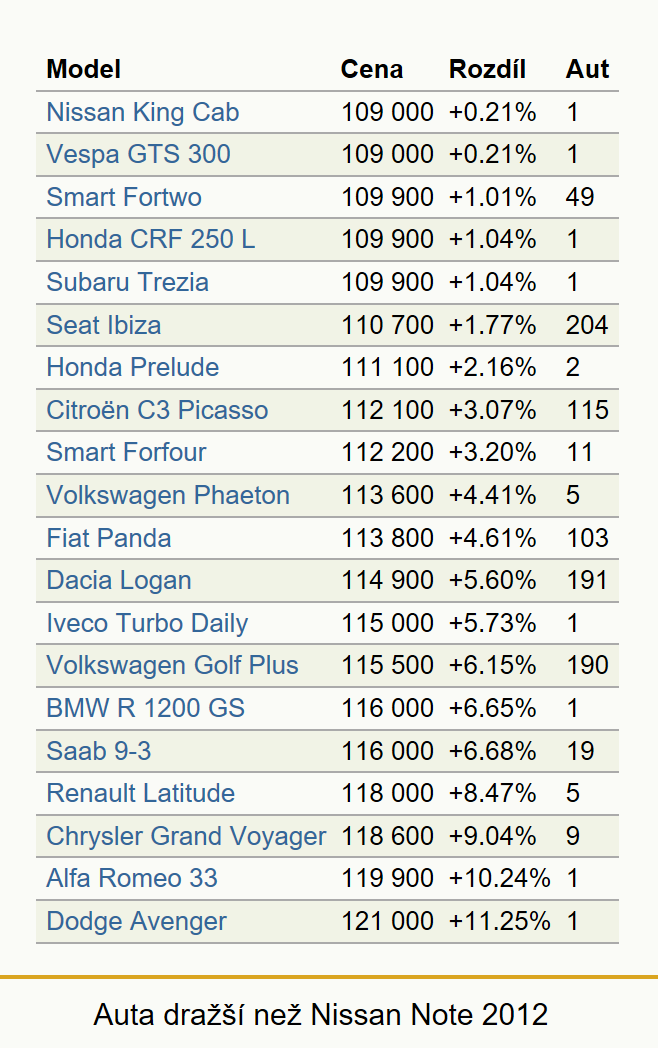Open the Saab 9-3 link
This screenshot has height=1048, width=658.
[98, 751]
